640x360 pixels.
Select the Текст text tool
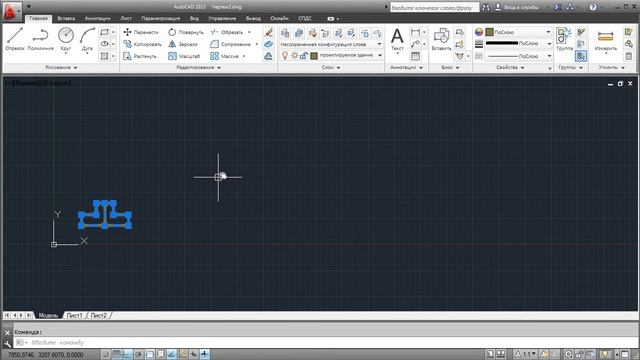click(x=397, y=39)
